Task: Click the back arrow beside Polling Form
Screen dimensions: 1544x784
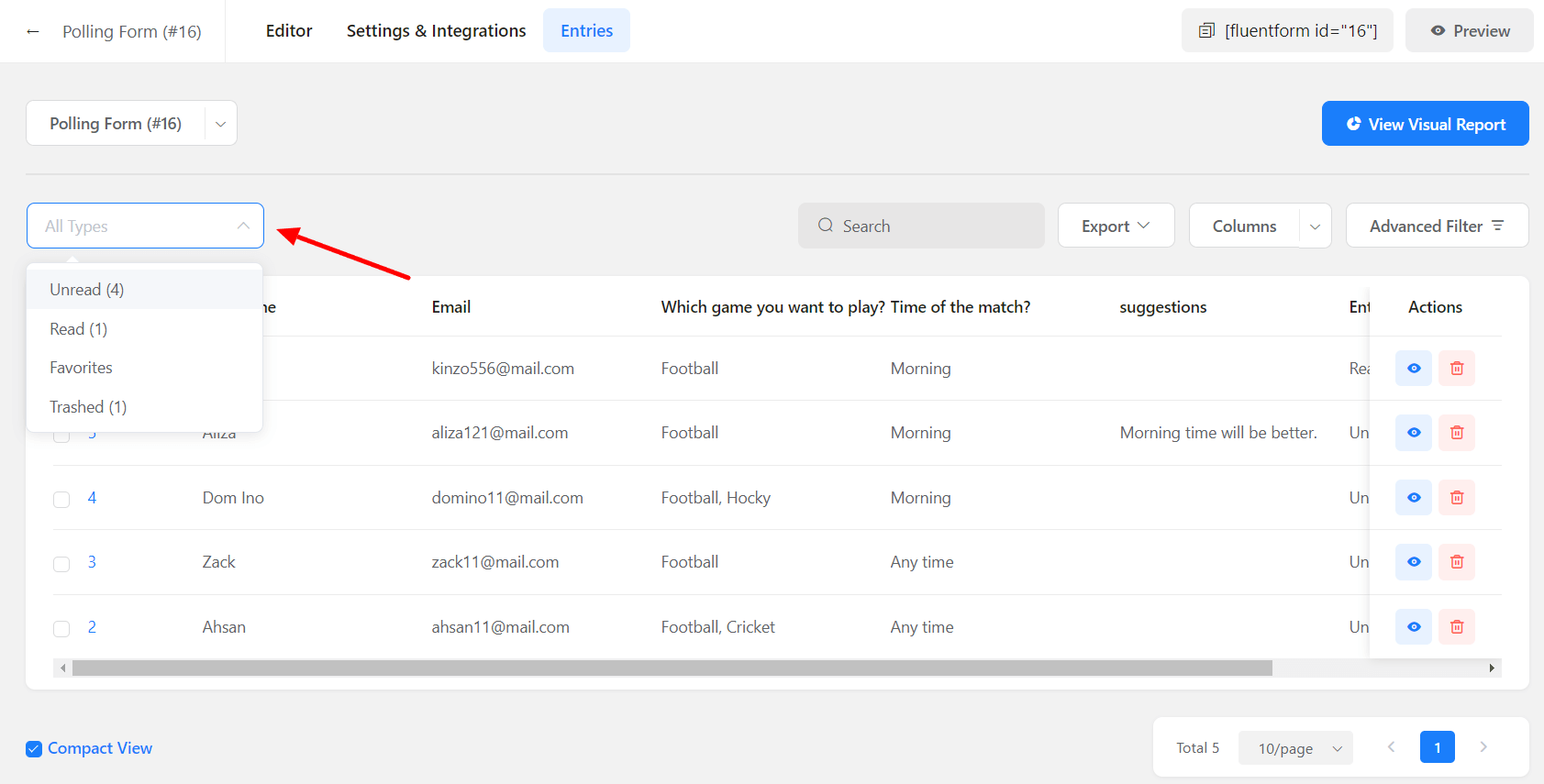Action: point(33,32)
